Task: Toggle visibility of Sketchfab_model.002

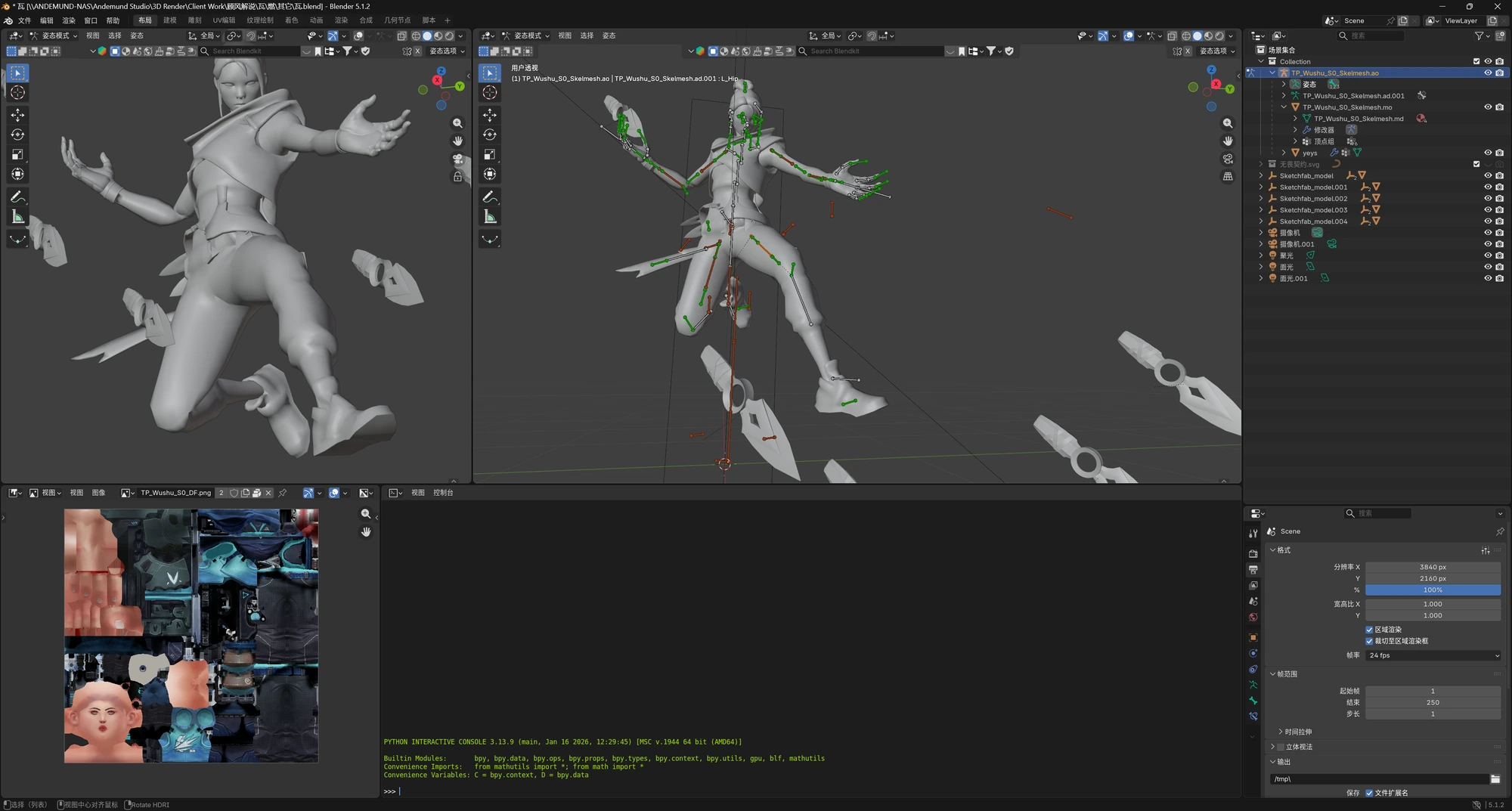Action: 1488,199
